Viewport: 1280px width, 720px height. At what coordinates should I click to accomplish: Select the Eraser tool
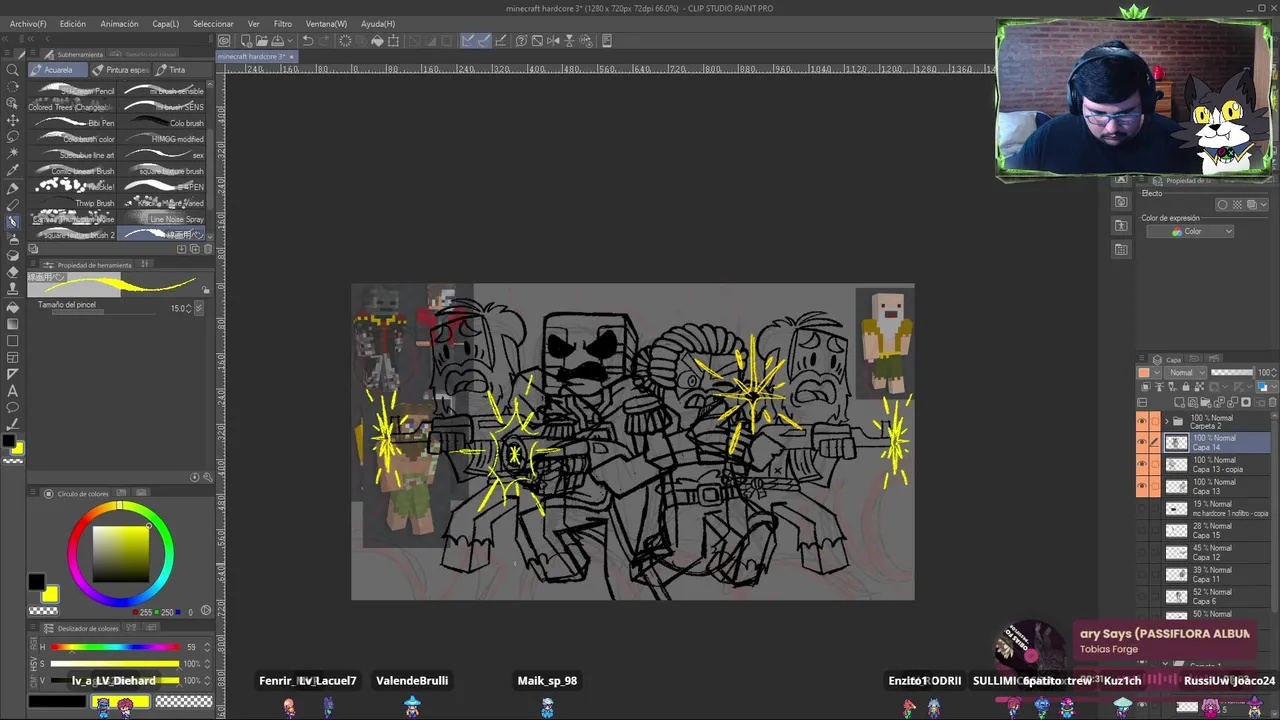point(12,272)
